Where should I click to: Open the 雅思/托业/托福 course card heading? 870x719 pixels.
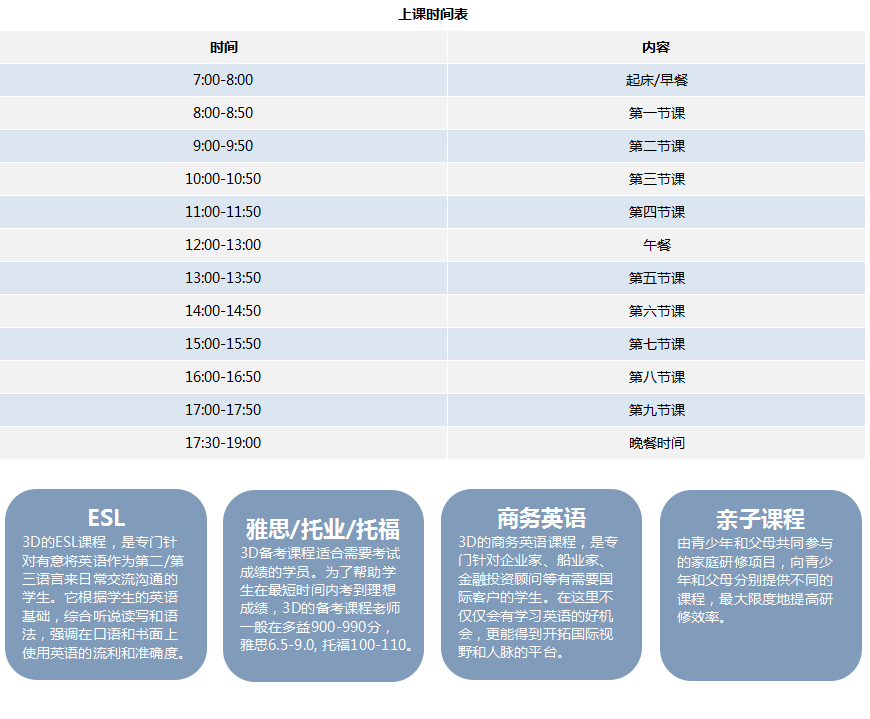(323, 529)
